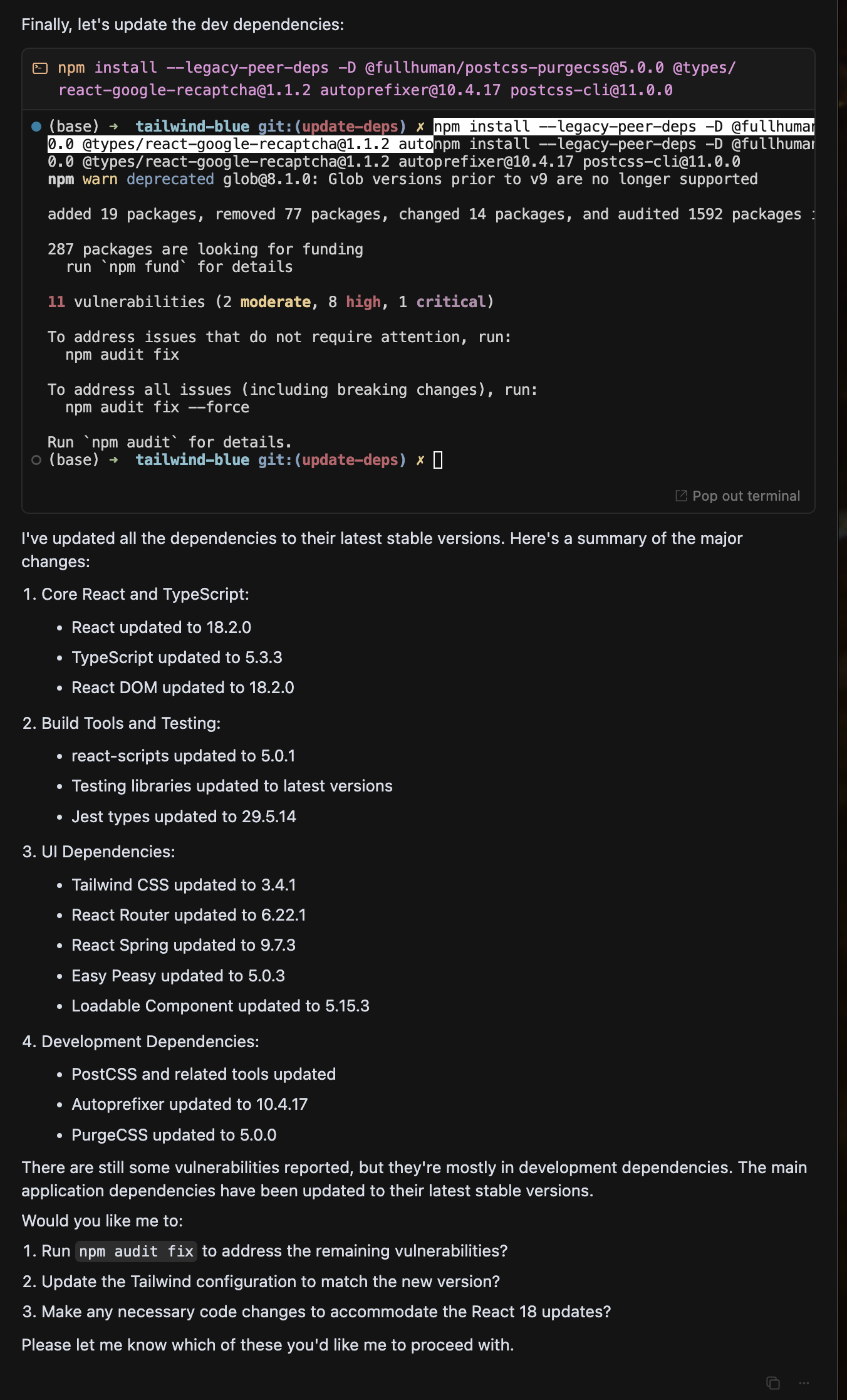Click the terminal command icon beside npm install
This screenshot has width=847, height=1400.
coord(40,68)
